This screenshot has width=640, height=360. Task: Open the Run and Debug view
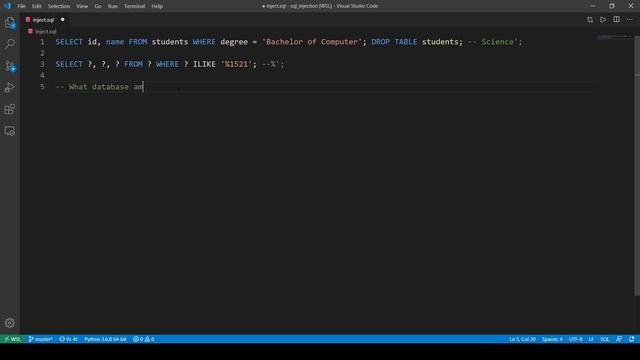pos(10,87)
